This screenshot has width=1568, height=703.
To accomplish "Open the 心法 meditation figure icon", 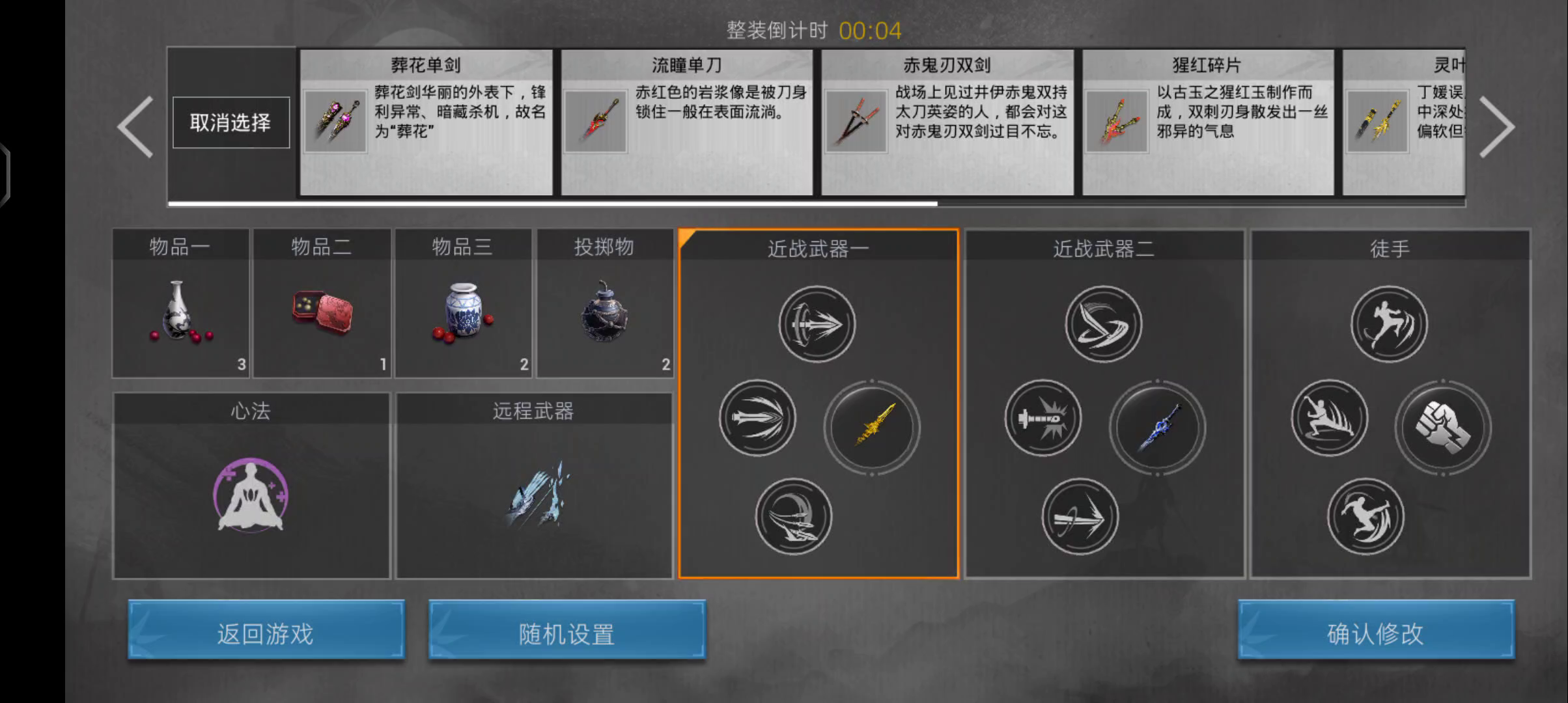I will click(x=251, y=495).
